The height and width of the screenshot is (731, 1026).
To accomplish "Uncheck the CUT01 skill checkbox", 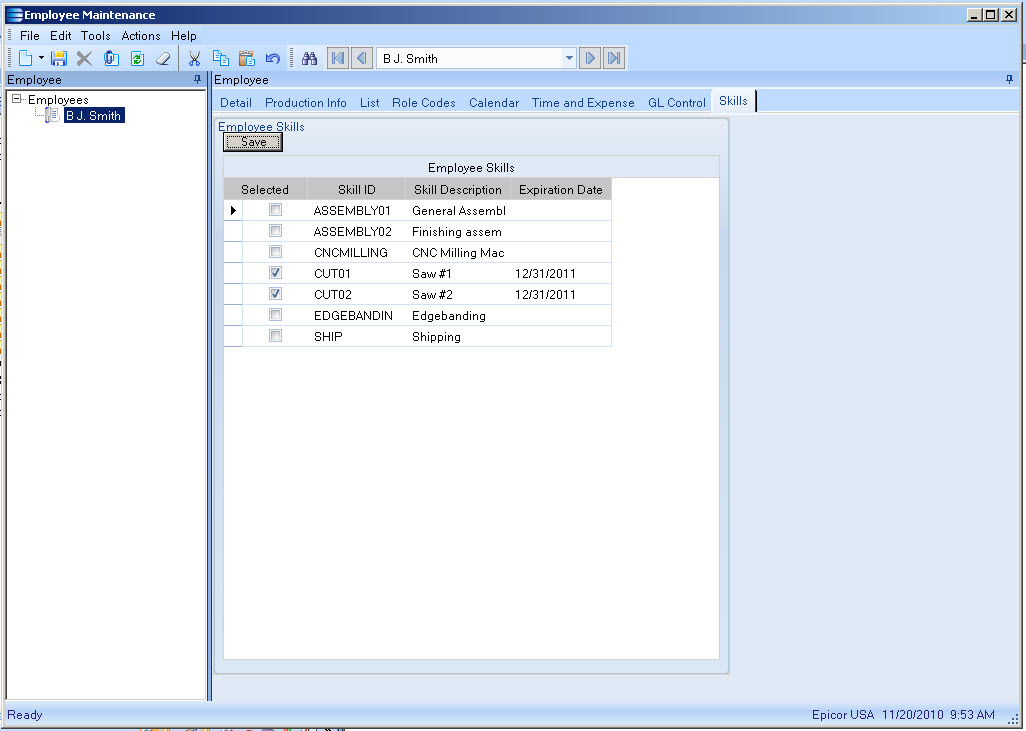I will pos(275,272).
